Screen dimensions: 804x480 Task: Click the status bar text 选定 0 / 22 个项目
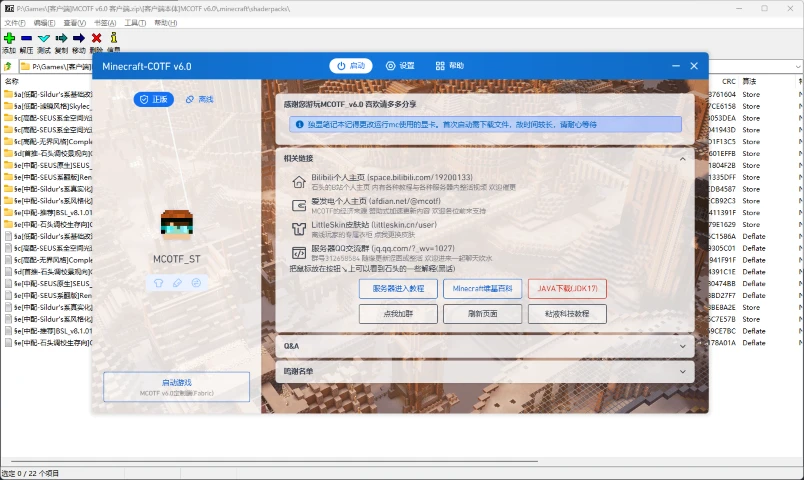[30, 473]
